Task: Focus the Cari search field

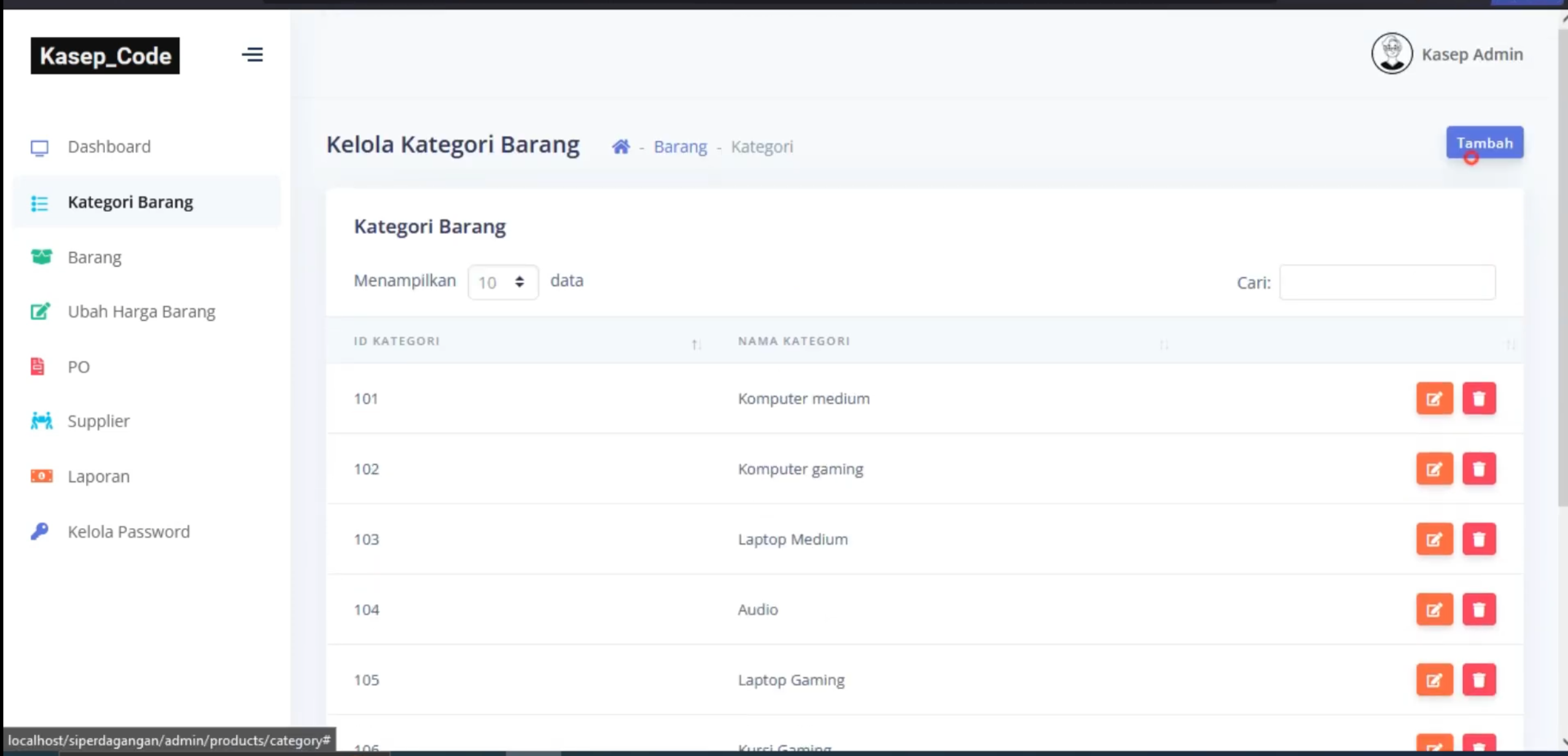Action: tap(1387, 283)
